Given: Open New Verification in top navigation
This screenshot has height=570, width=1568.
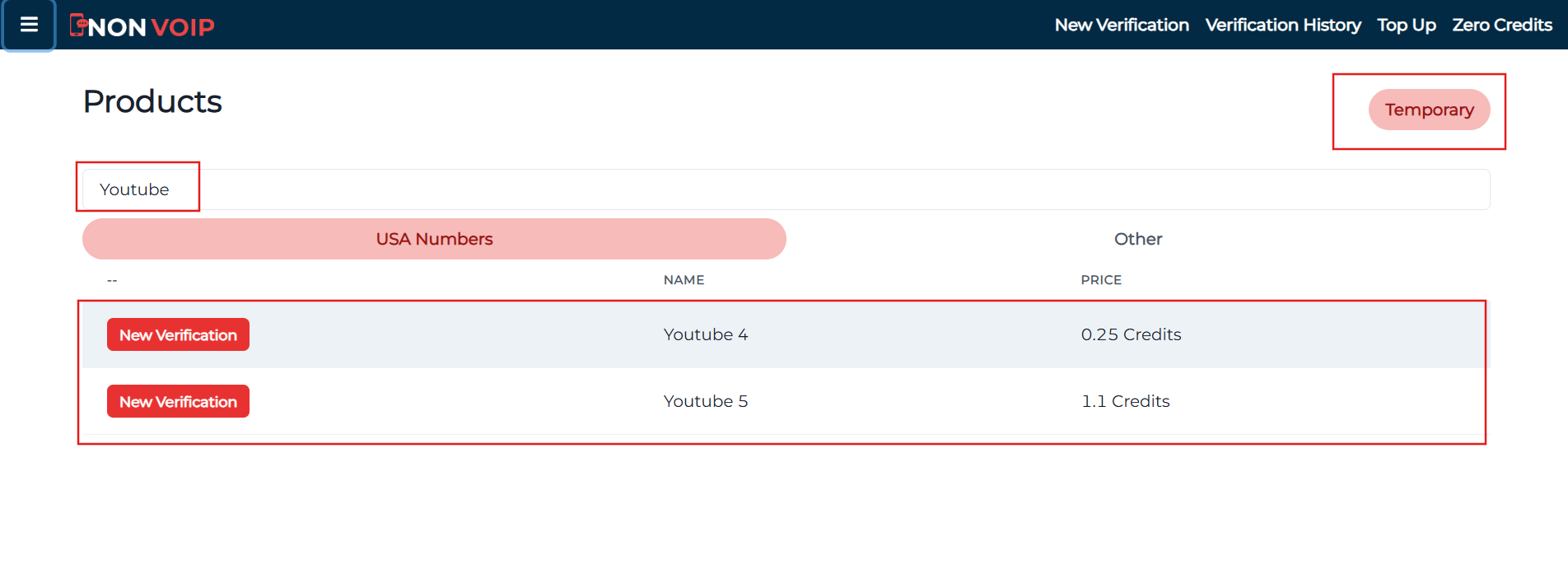Looking at the screenshot, I should 1122,26.
